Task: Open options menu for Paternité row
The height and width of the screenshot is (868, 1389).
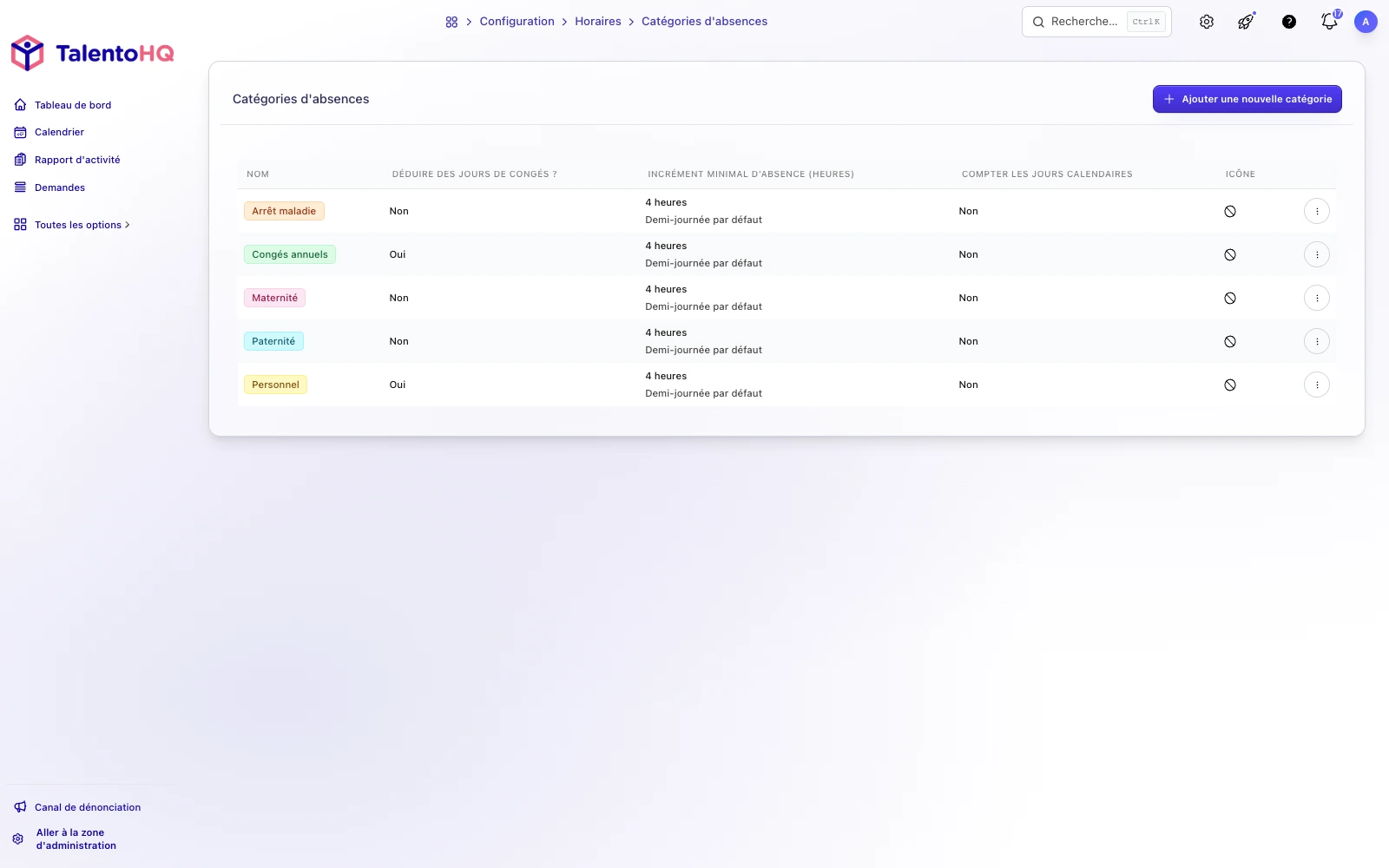Action: (1317, 341)
